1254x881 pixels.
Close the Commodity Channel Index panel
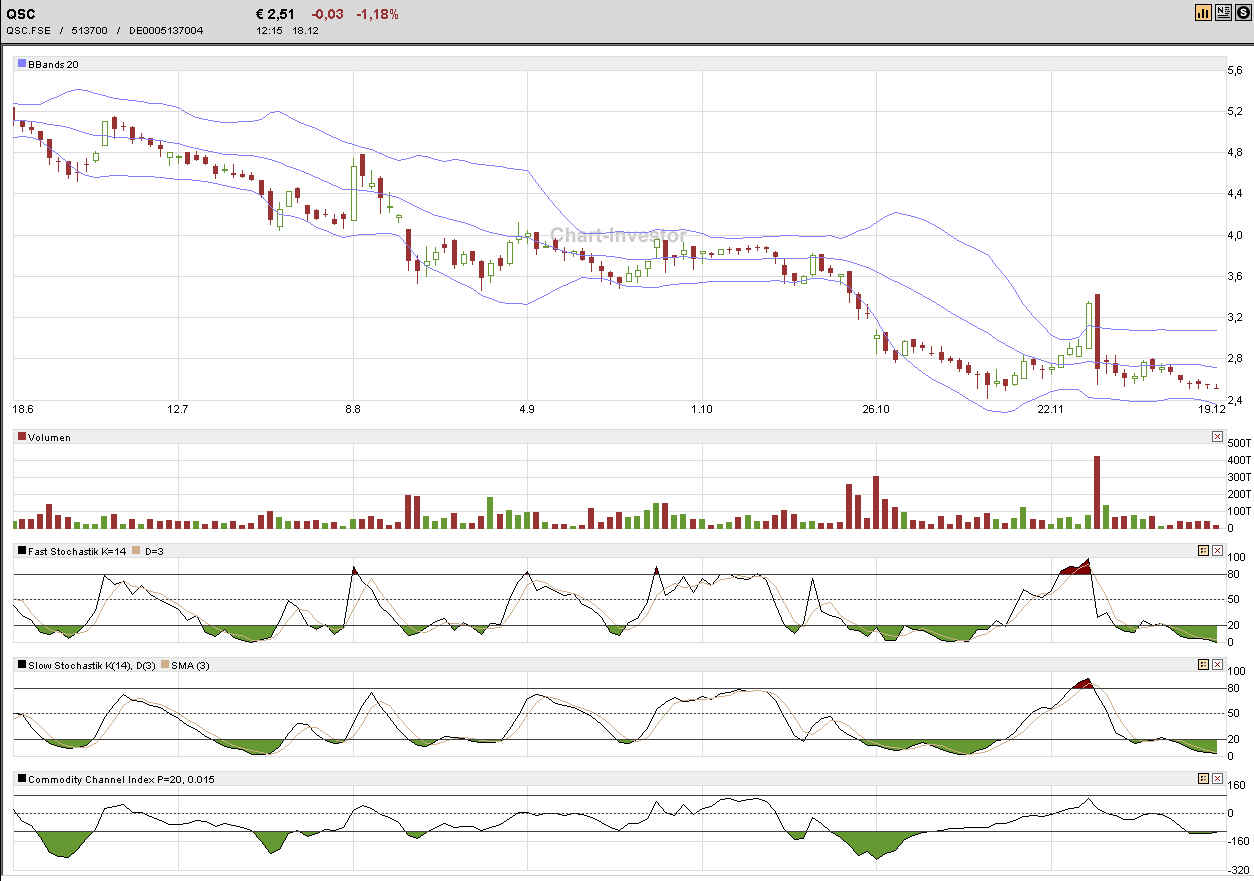pos(1217,777)
